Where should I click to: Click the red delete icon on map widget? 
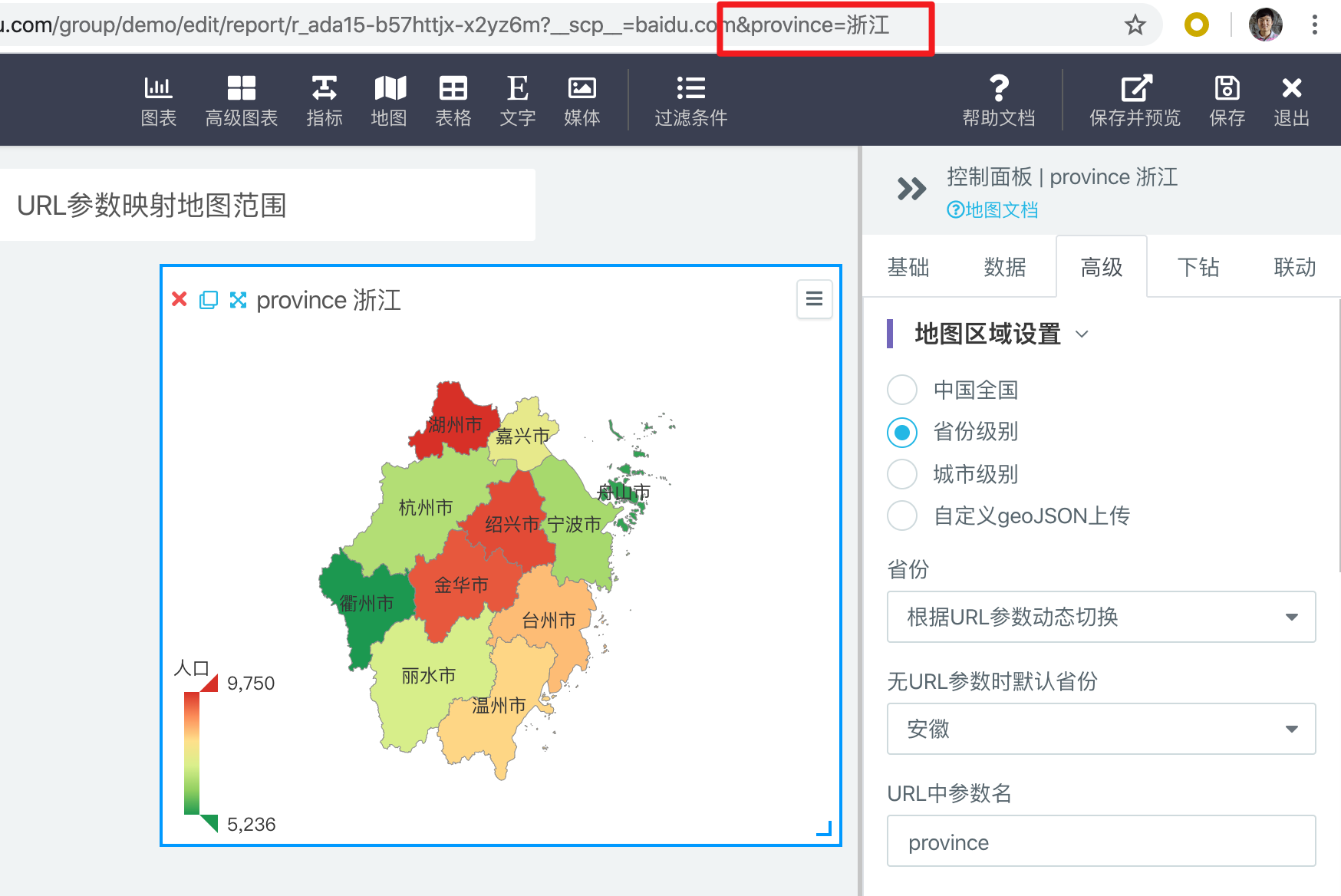(180, 299)
